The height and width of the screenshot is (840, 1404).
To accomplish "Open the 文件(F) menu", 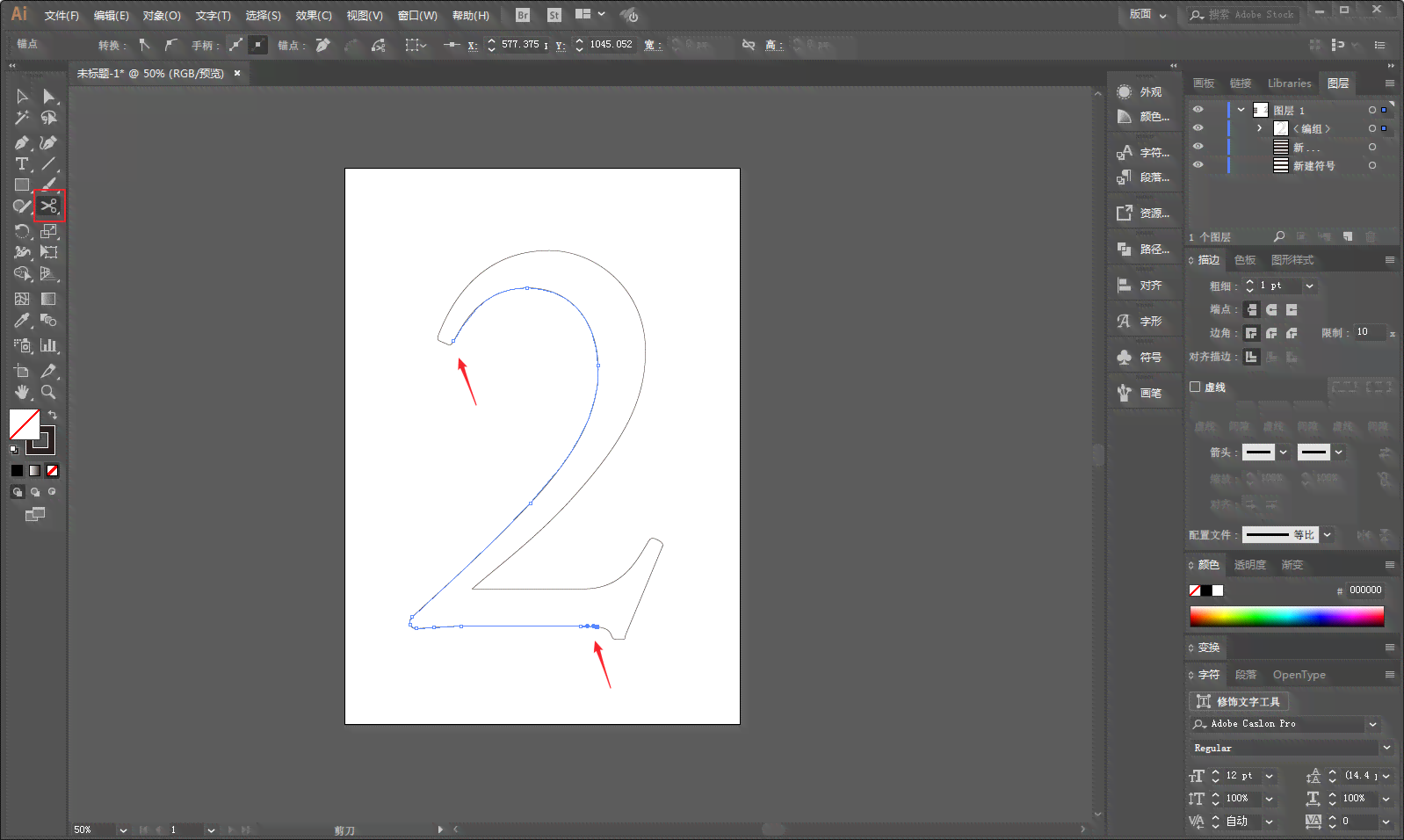I will point(62,16).
